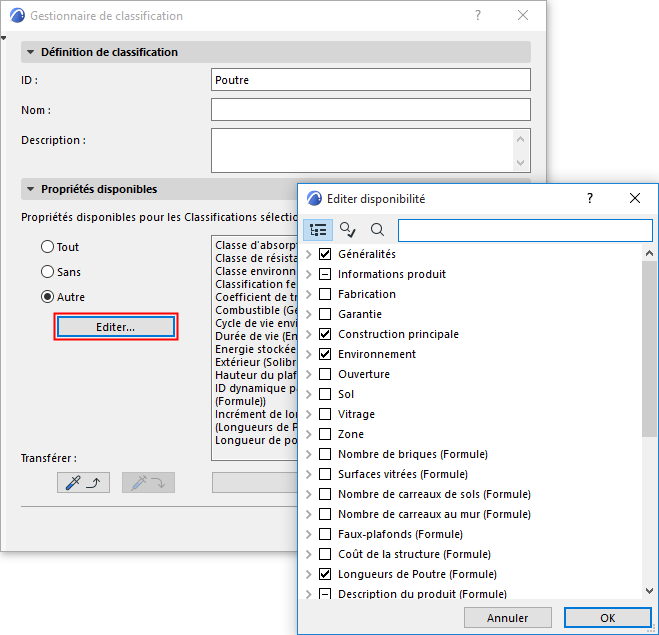Expand Faux-plafonds (Formule) group
The height and width of the screenshot is (635, 659).
click(309, 534)
